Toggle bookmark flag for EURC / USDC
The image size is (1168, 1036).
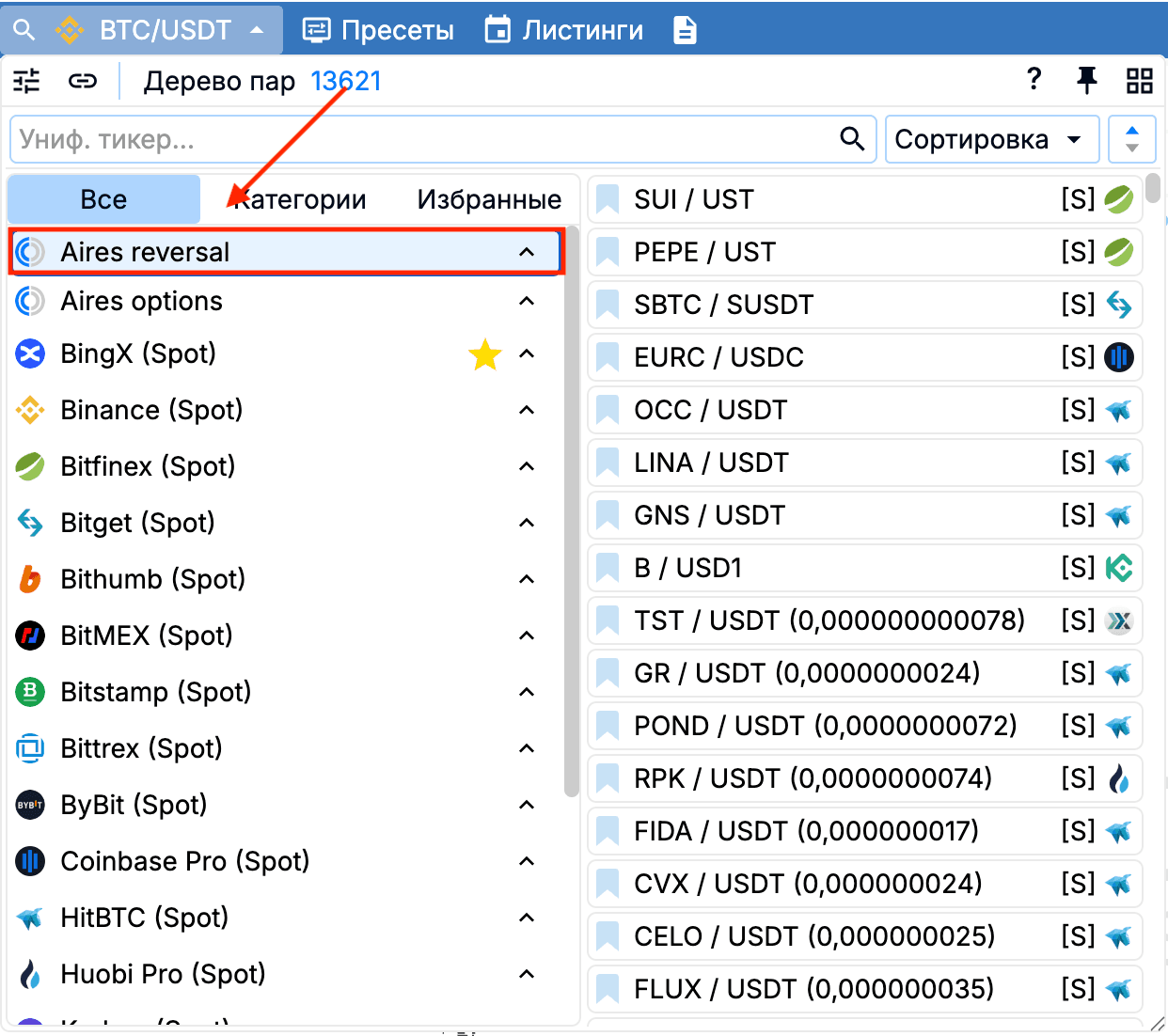tap(608, 357)
